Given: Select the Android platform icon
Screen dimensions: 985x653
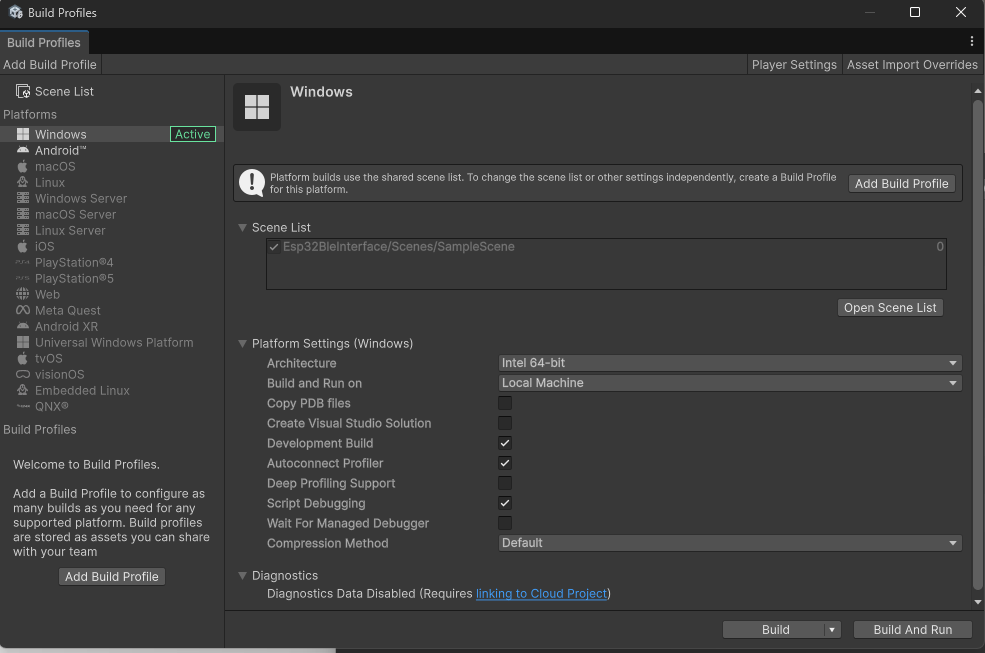Looking at the screenshot, I should [23, 150].
